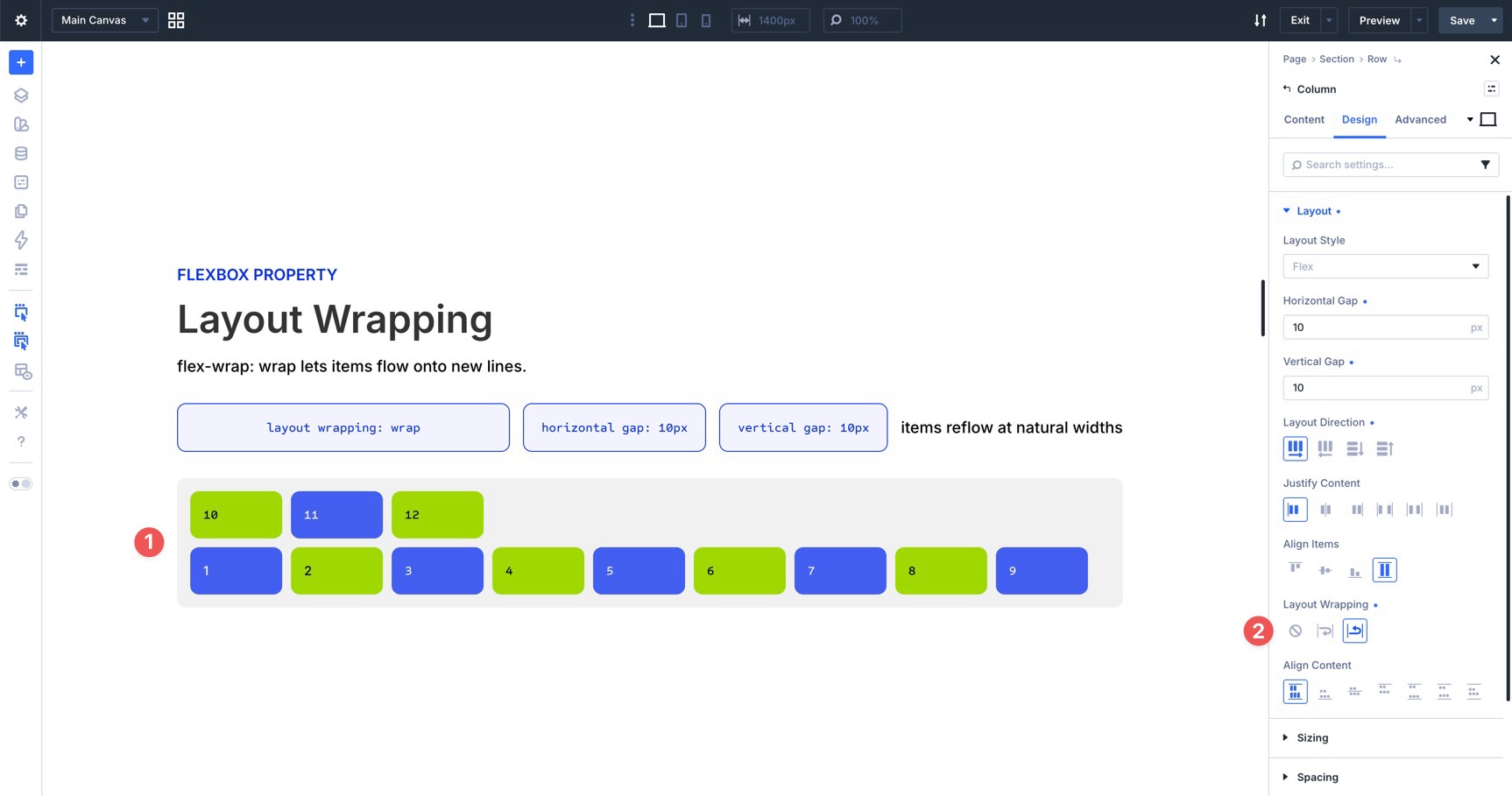Click the Vertical Gap value field

pyautogui.click(x=1385, y=388)
